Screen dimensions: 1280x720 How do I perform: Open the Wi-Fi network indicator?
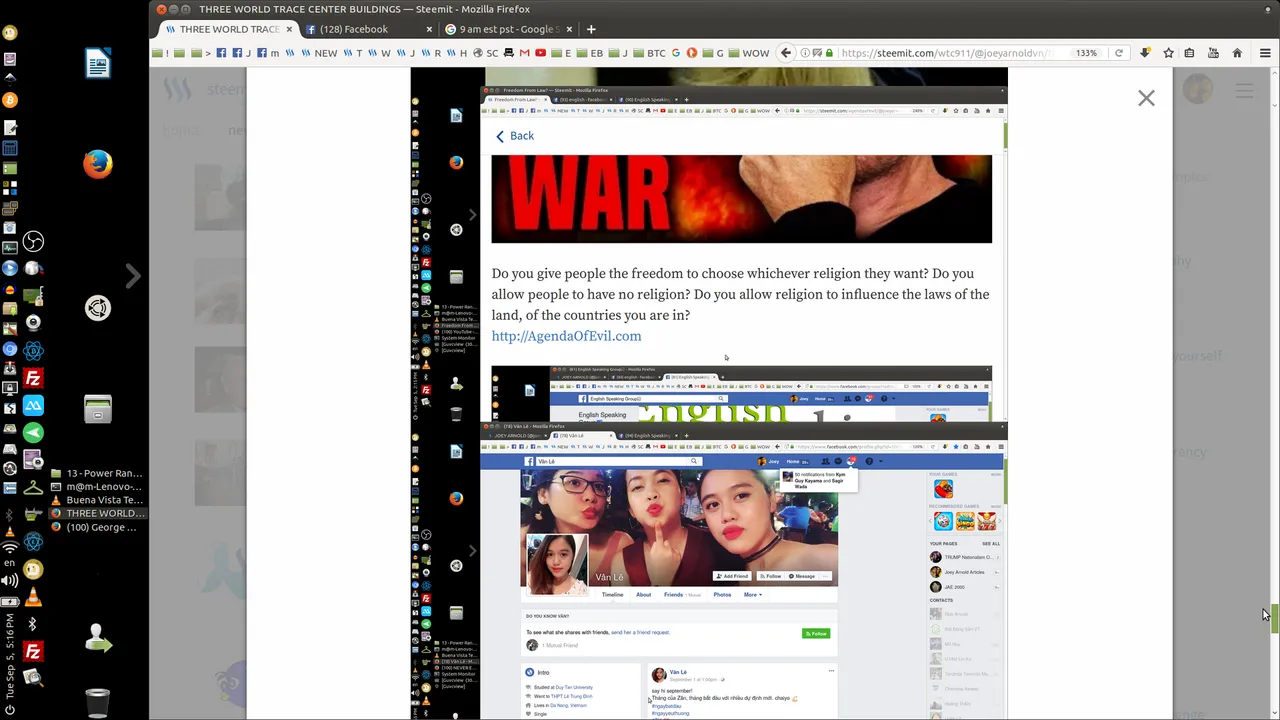[10, 547]
